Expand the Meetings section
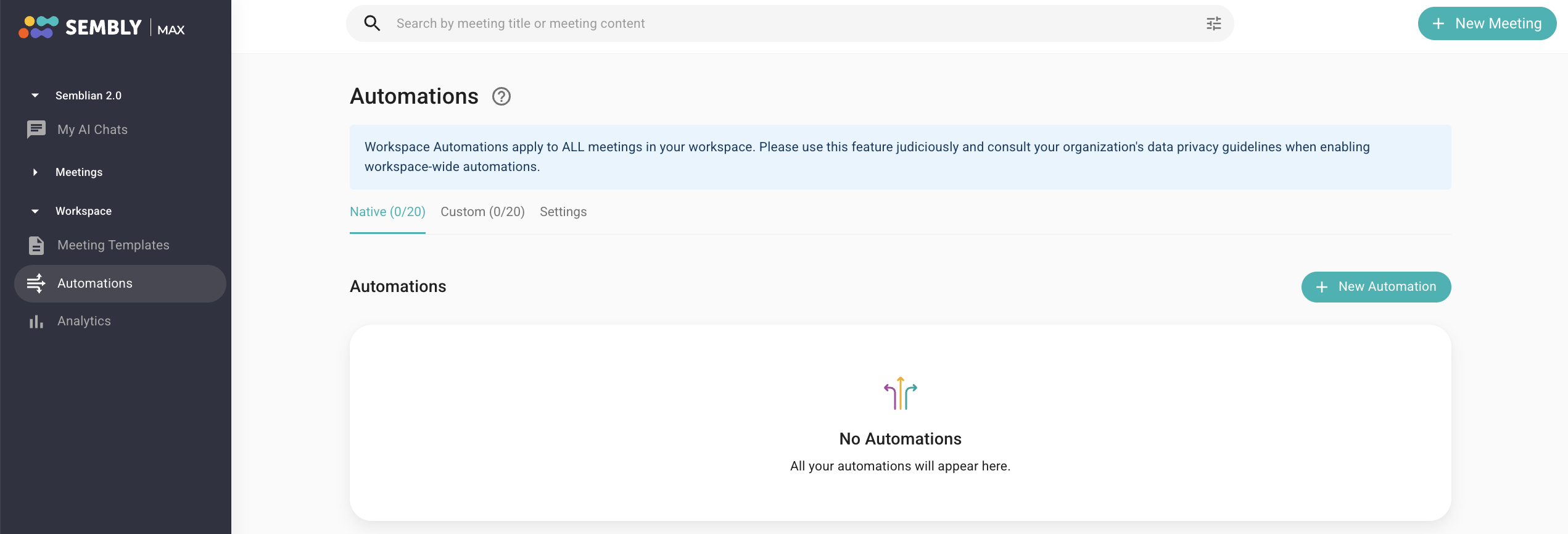1568x534 pixels. tap(35, 172)
